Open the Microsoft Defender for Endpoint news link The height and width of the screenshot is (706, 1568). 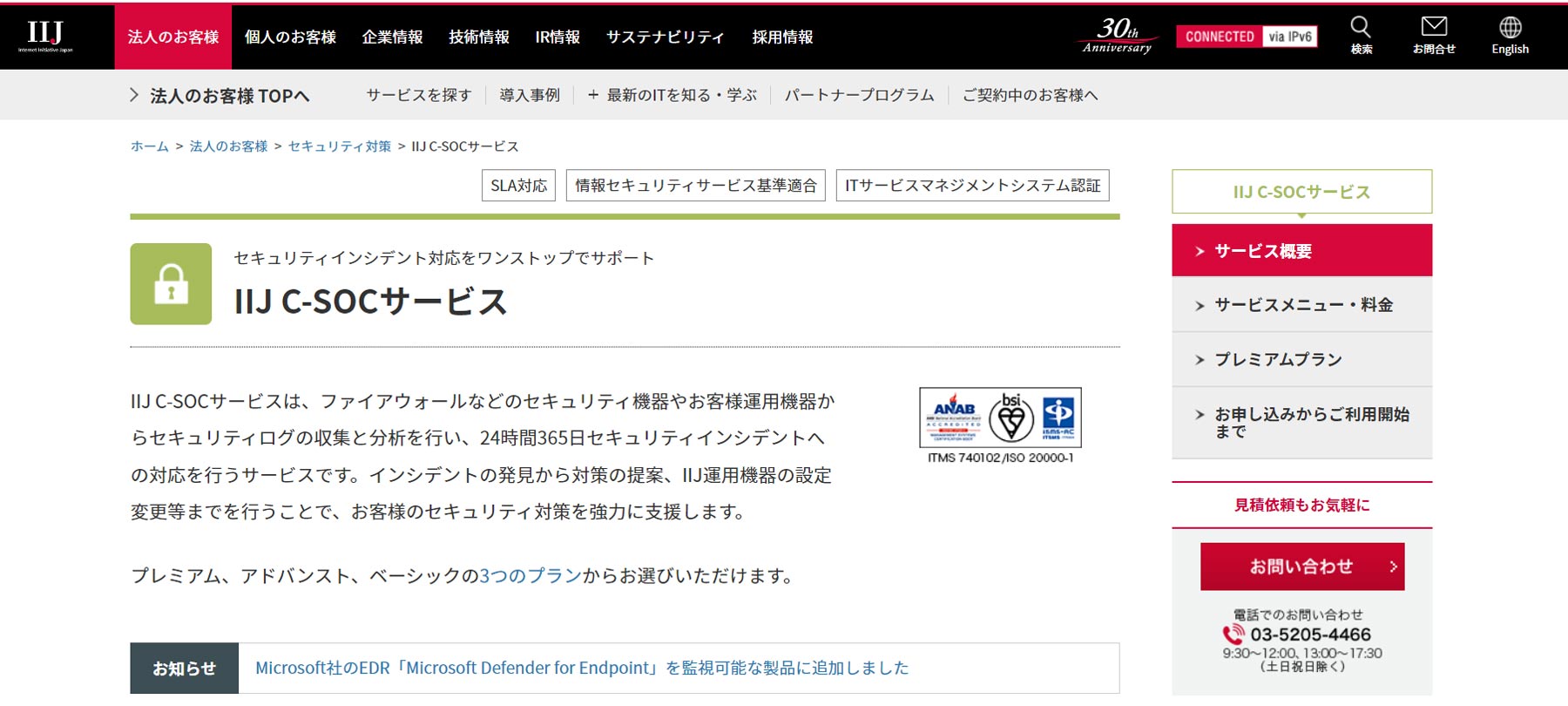pos(582,668)
